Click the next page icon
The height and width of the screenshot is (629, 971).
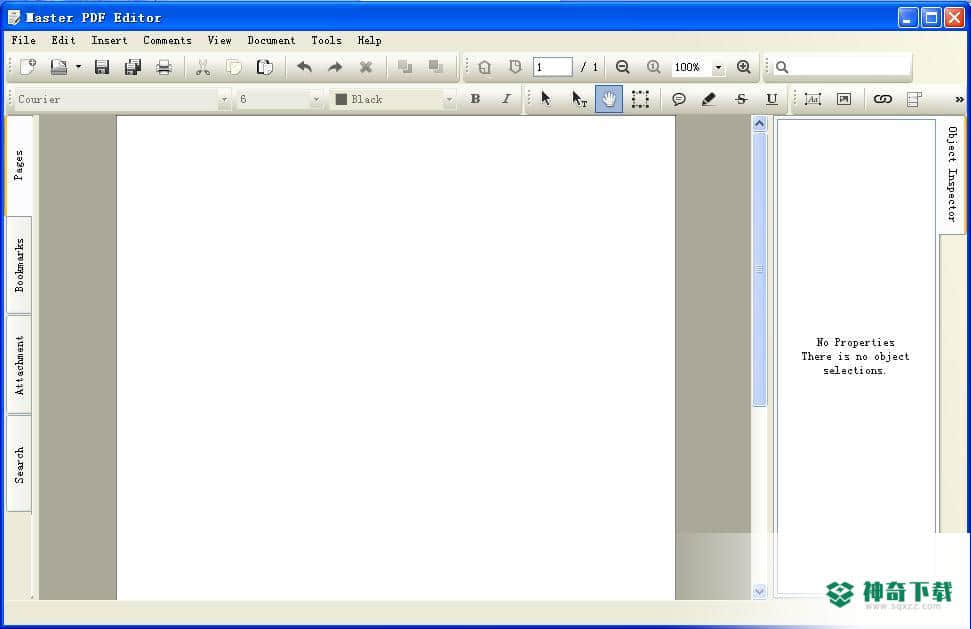pos(515,67)
